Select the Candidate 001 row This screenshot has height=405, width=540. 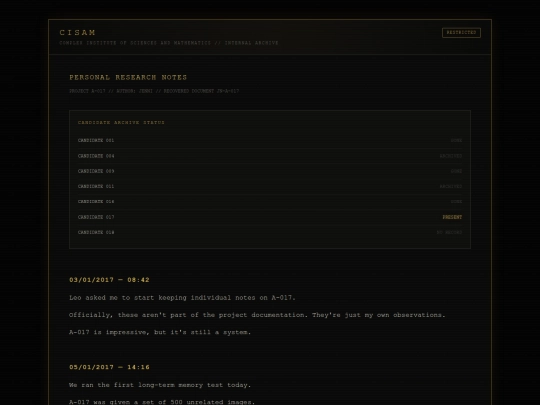click(270, 141)
